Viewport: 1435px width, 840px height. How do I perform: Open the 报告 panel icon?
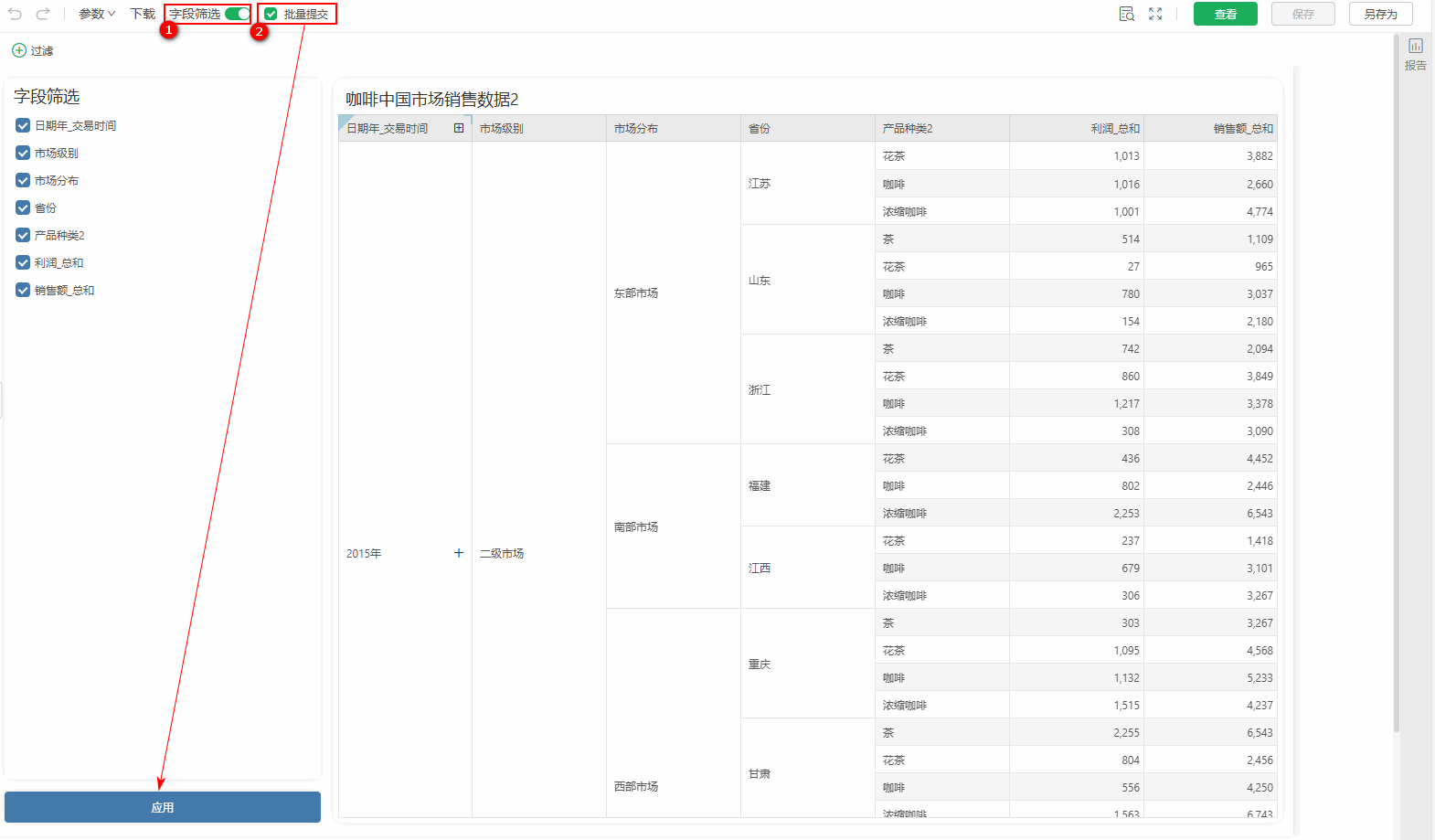pos(1416,46)
